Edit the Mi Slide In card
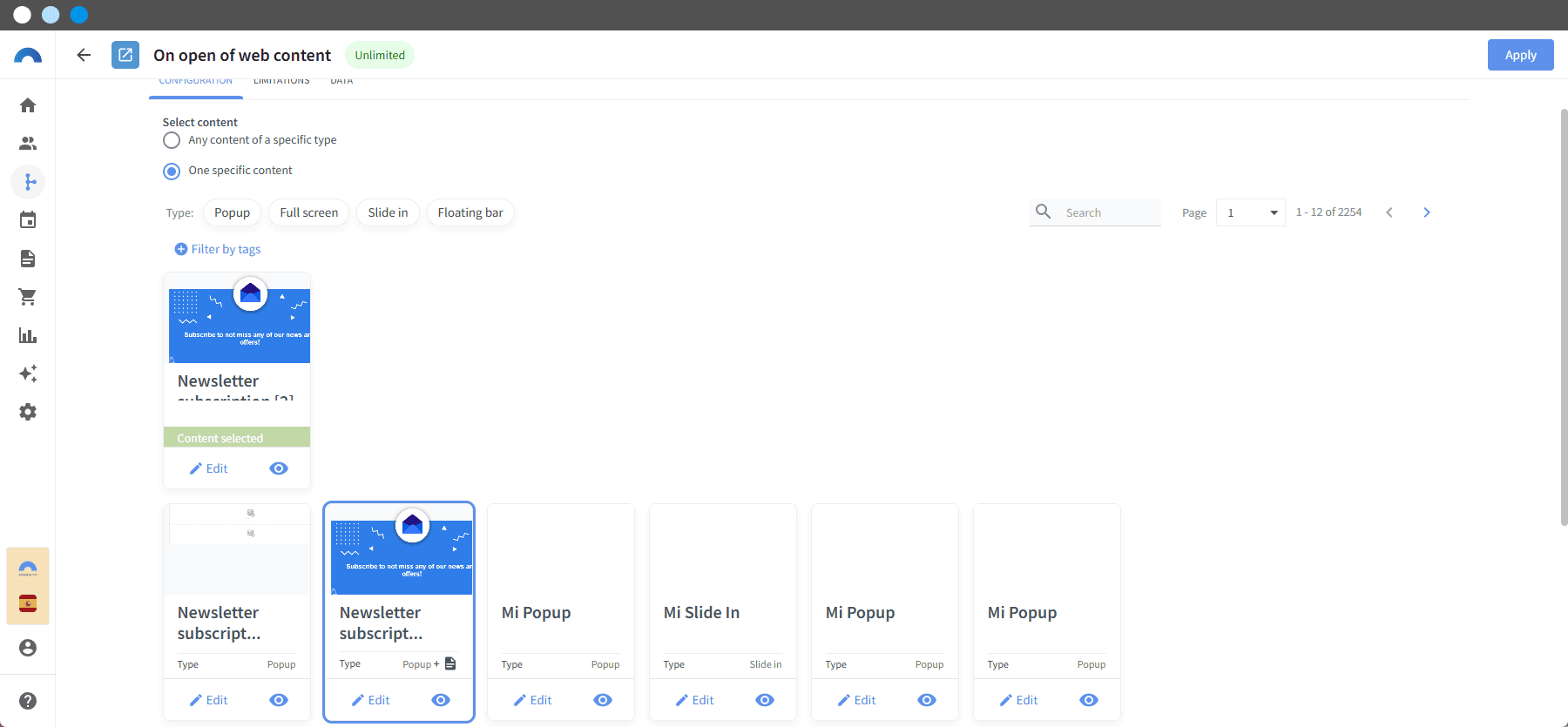1568x727 pixels. (695, 700)
